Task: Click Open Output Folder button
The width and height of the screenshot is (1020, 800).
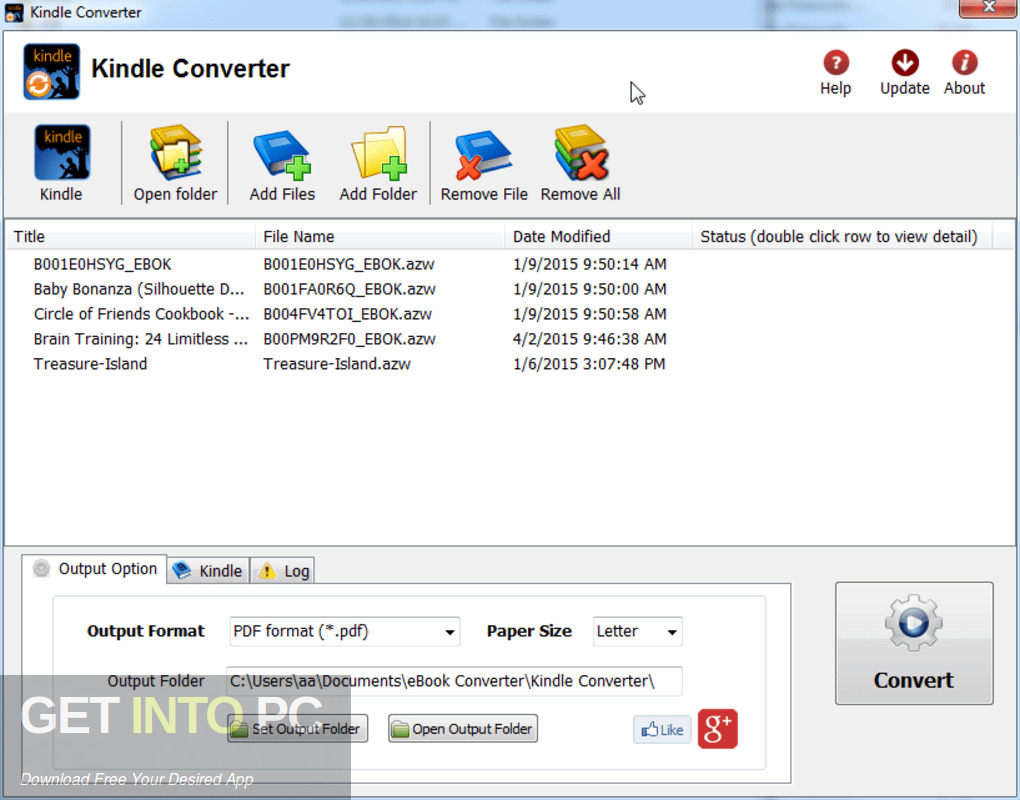Action: coord(463,728)
